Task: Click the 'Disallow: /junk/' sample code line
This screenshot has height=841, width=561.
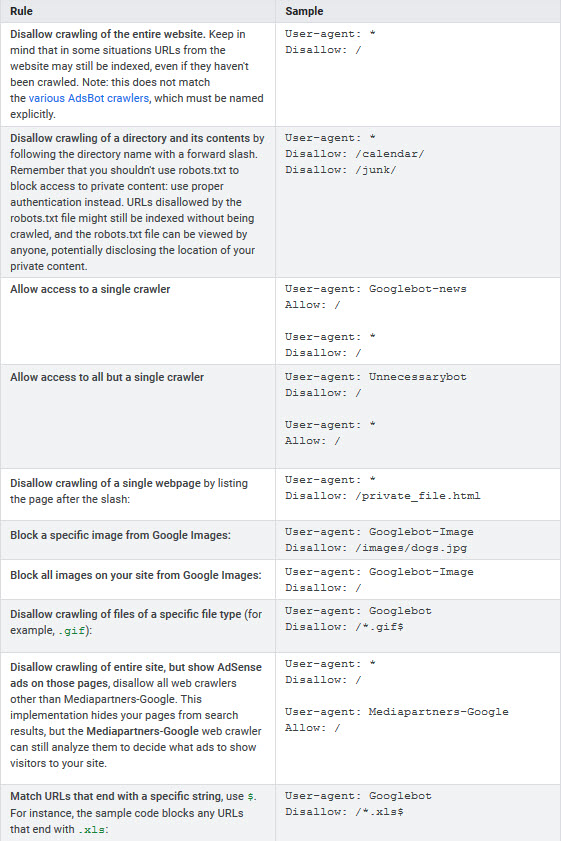Action: [x=341, y=170]
